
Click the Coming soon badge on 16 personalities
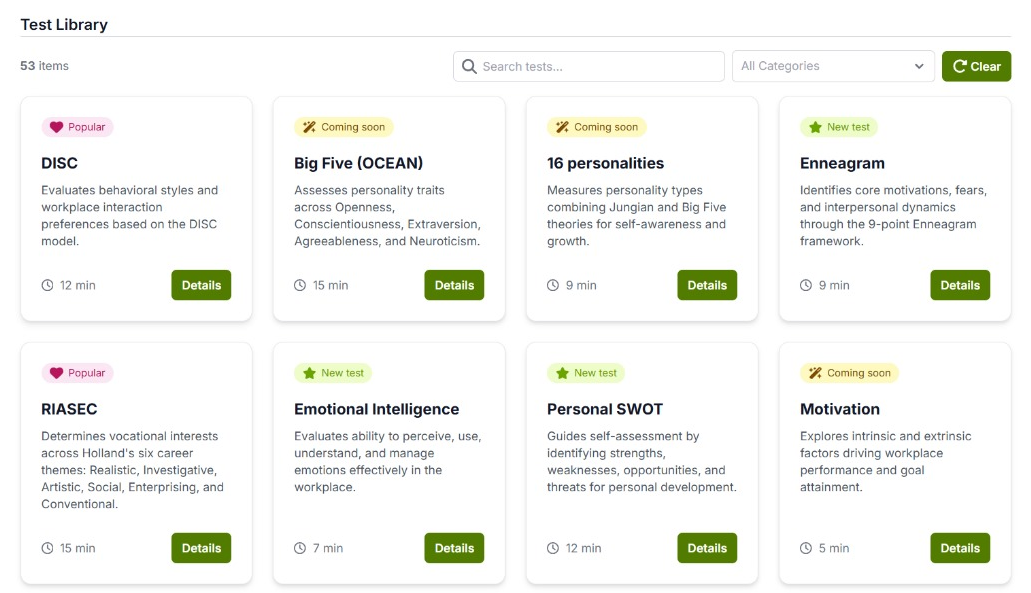pyautogui.click(x=596, y=127)
